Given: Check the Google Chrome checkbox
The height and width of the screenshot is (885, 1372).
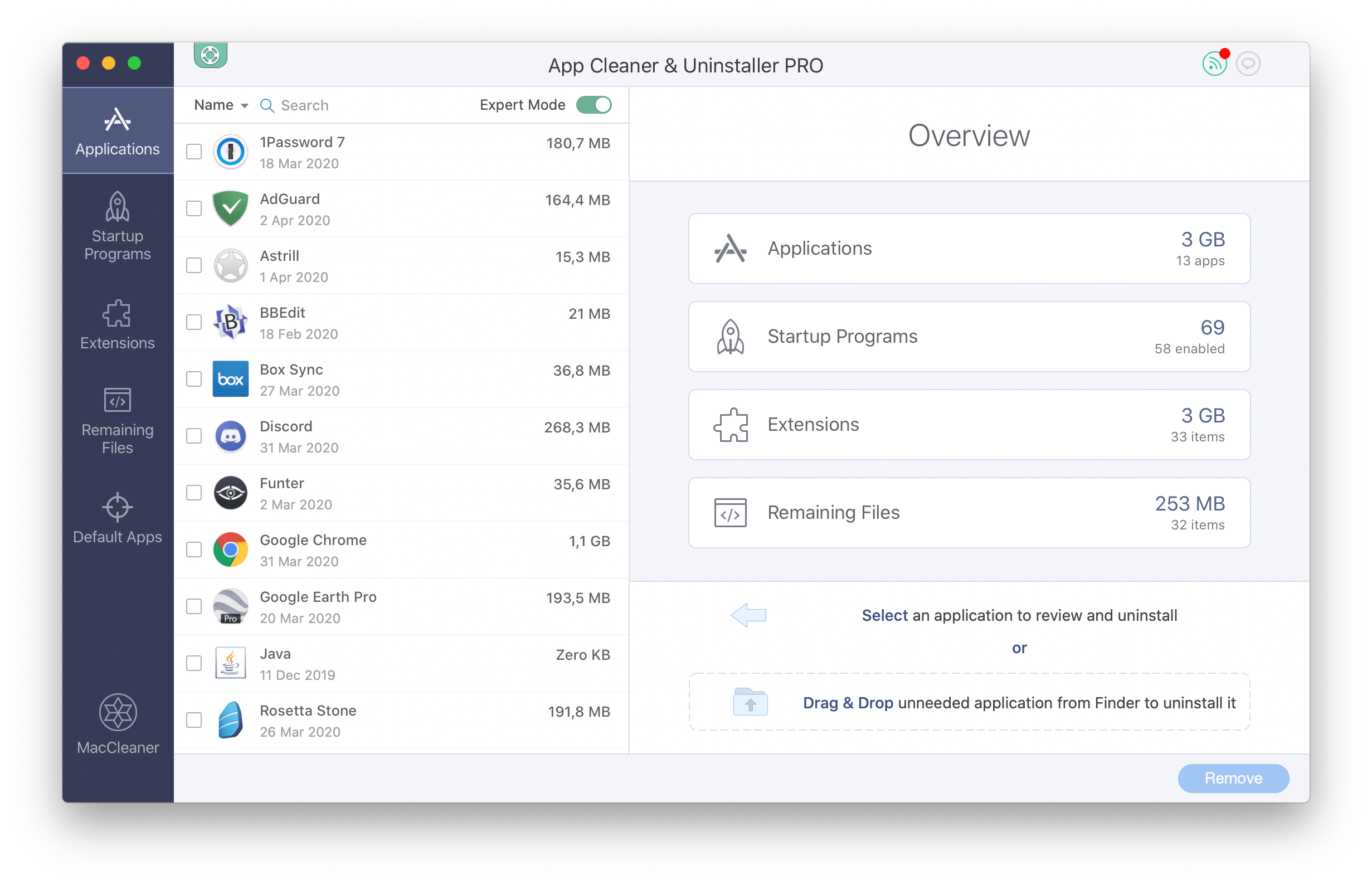Looking at the screenshot, I should click(x=193, y=549).
